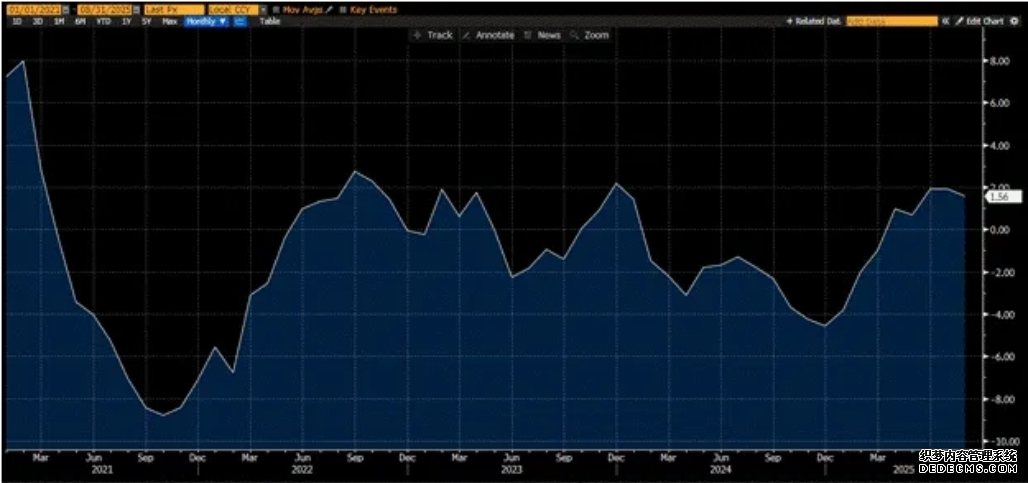Open the Monthly periodicity dropdown
The image size is (1028, 483).
click(x=206, y=22)
